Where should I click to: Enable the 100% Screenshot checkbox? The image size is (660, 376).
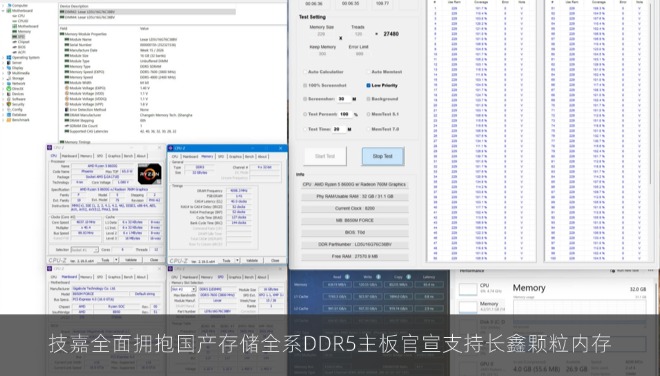305,85
